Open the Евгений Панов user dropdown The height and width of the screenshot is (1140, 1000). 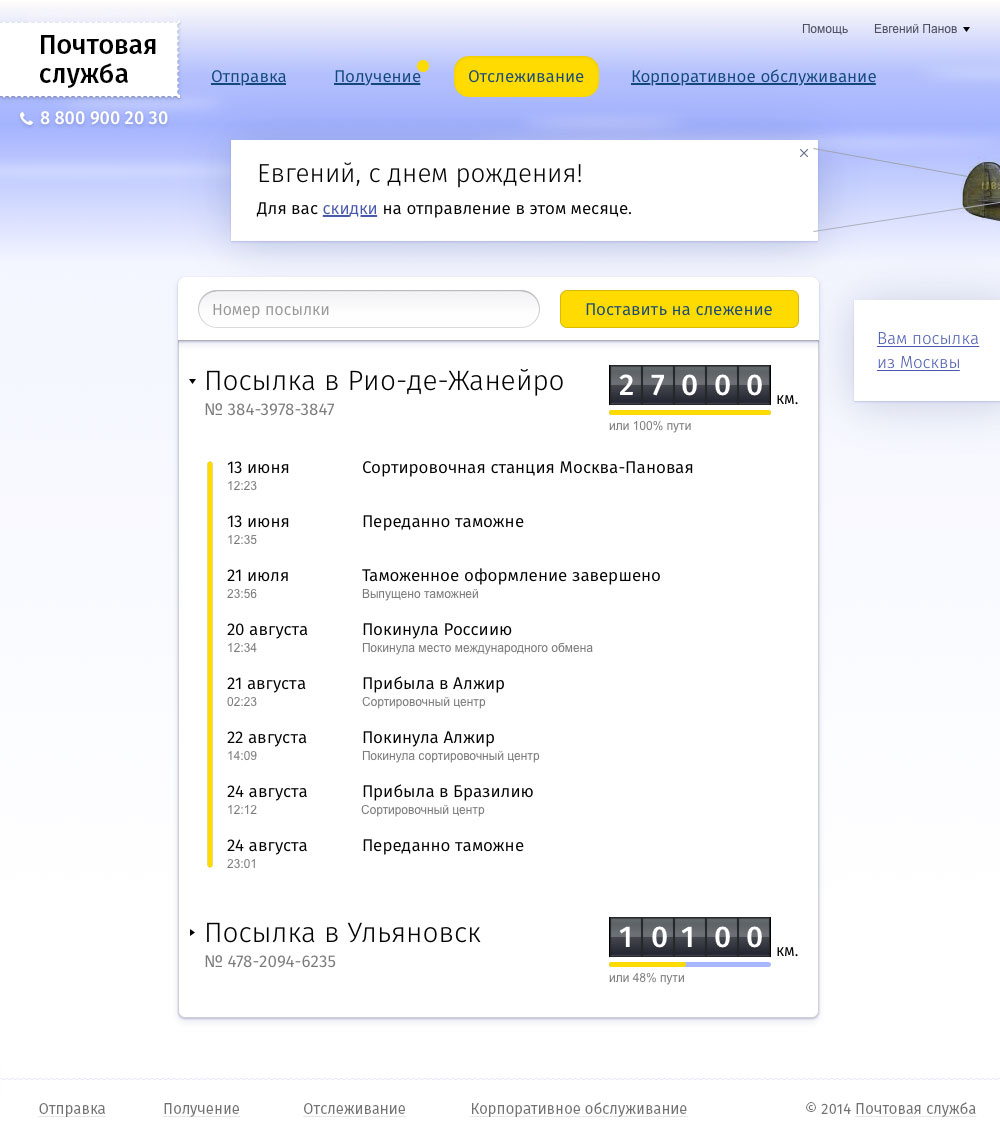[x=921, y=29]
